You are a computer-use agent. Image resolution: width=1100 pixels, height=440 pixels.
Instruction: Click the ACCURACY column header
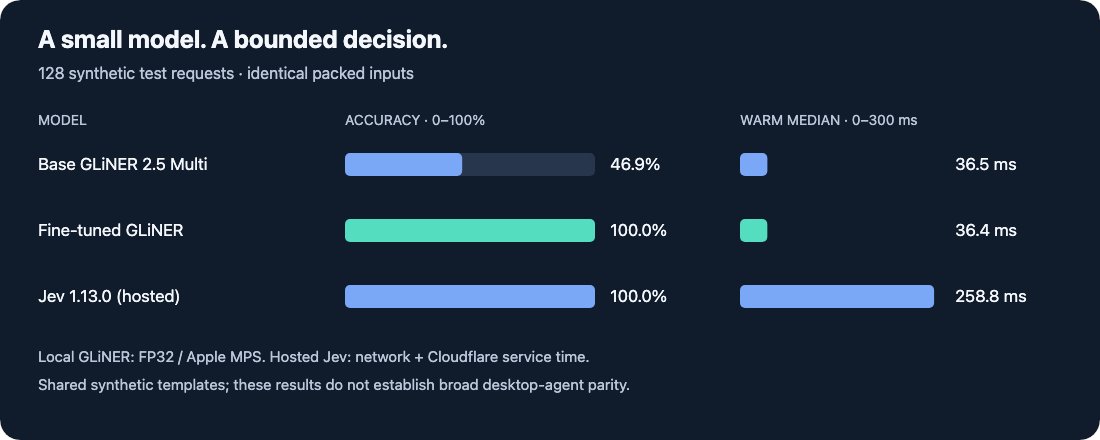[415, 121]
